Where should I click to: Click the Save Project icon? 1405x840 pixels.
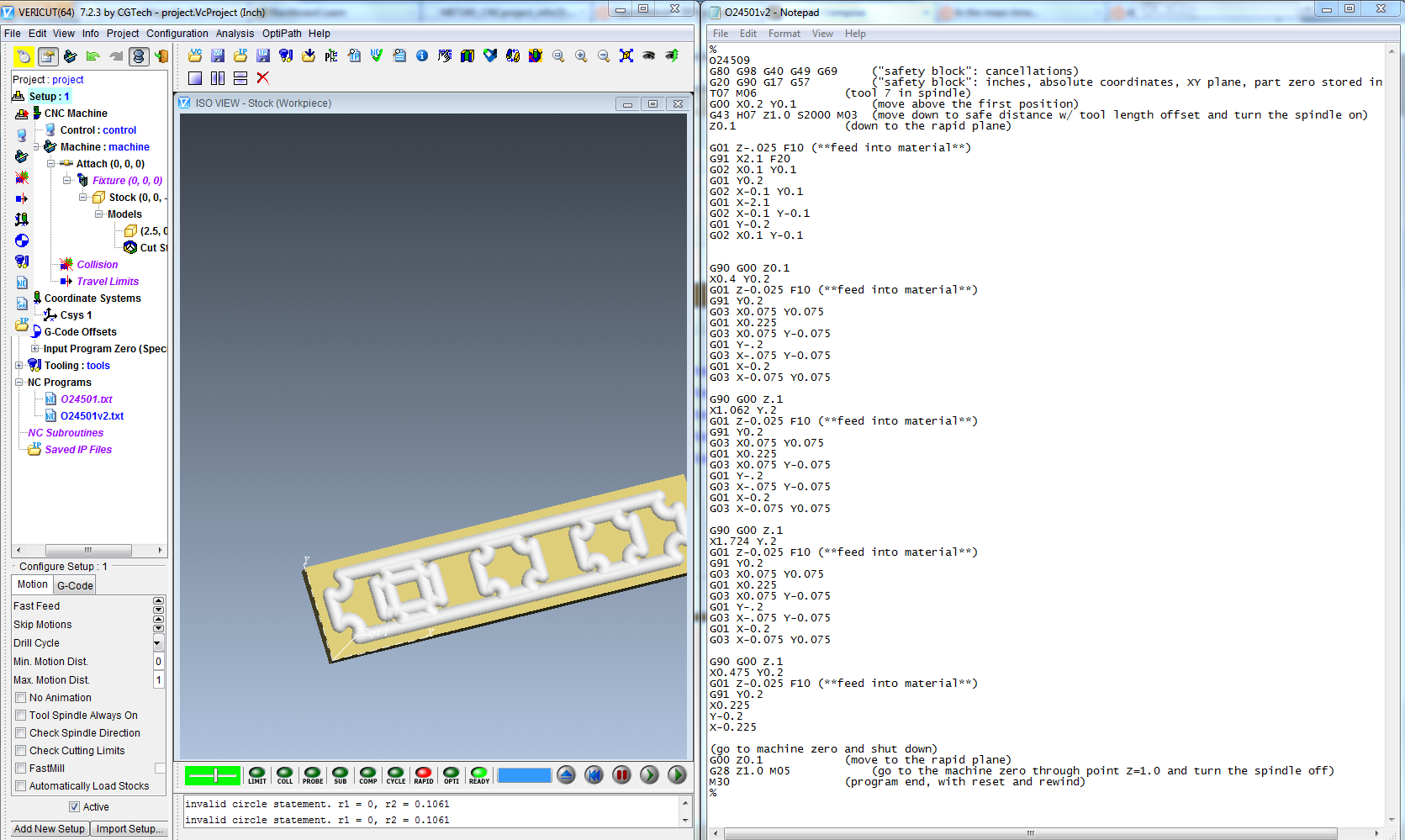(x=218, y=55)
